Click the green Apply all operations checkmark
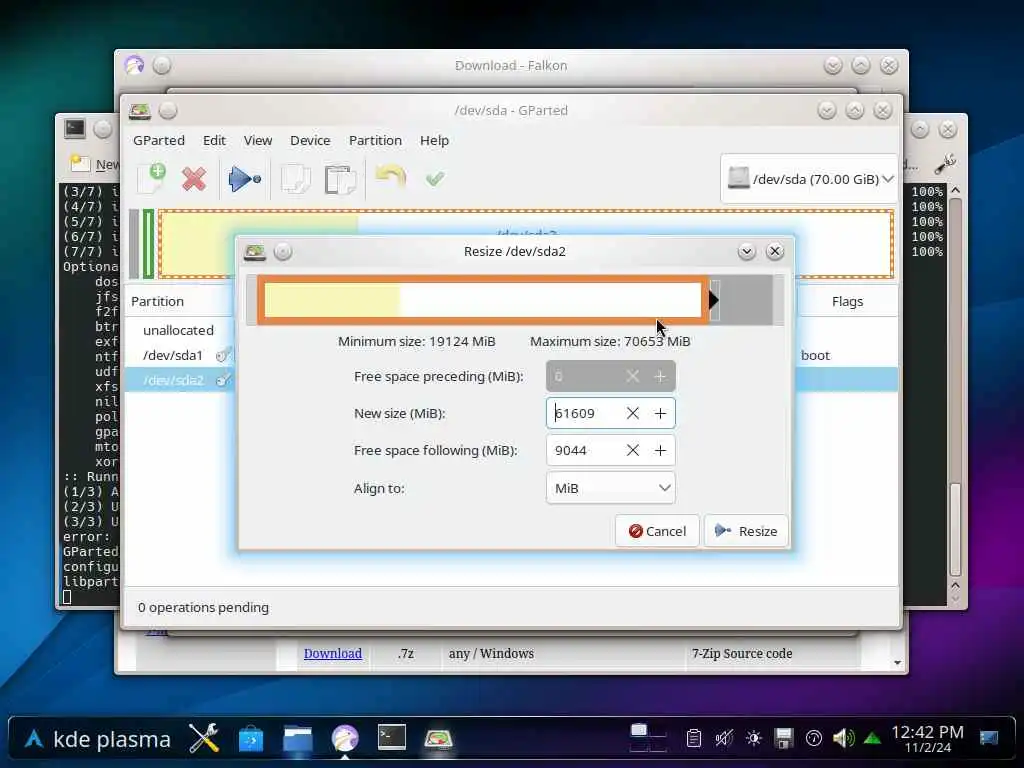This screenshot has height=768, width=1024. pyautogui.click(x=435, y=178)
